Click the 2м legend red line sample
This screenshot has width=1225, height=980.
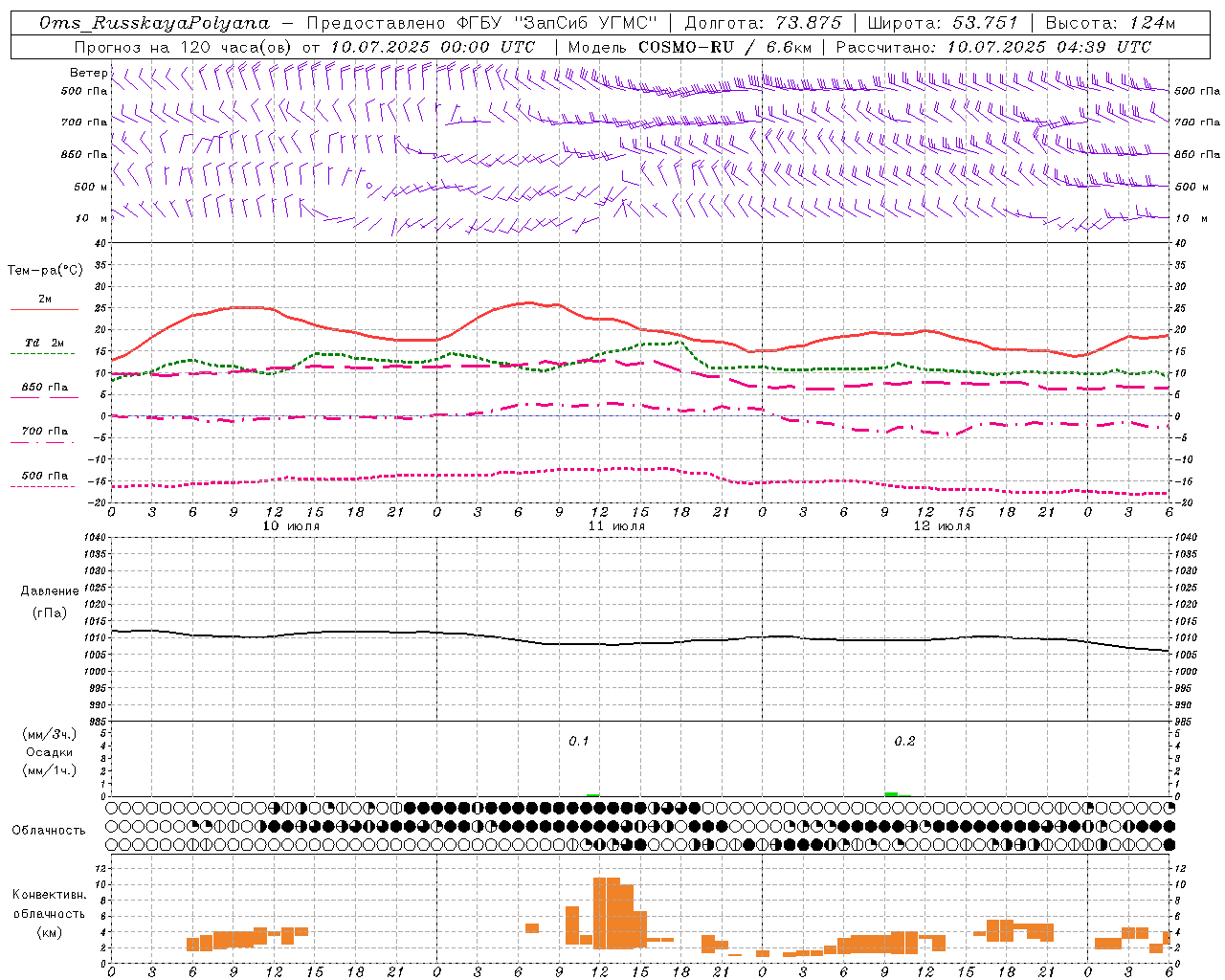pyautogui.click(x=44, y=310)
